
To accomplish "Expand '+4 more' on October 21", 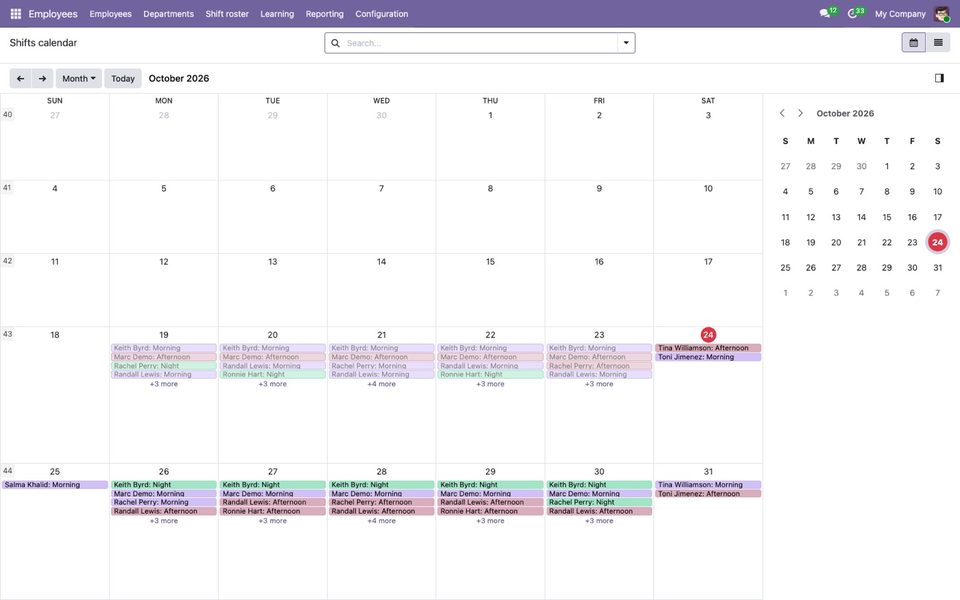I will tap(381, 384).
